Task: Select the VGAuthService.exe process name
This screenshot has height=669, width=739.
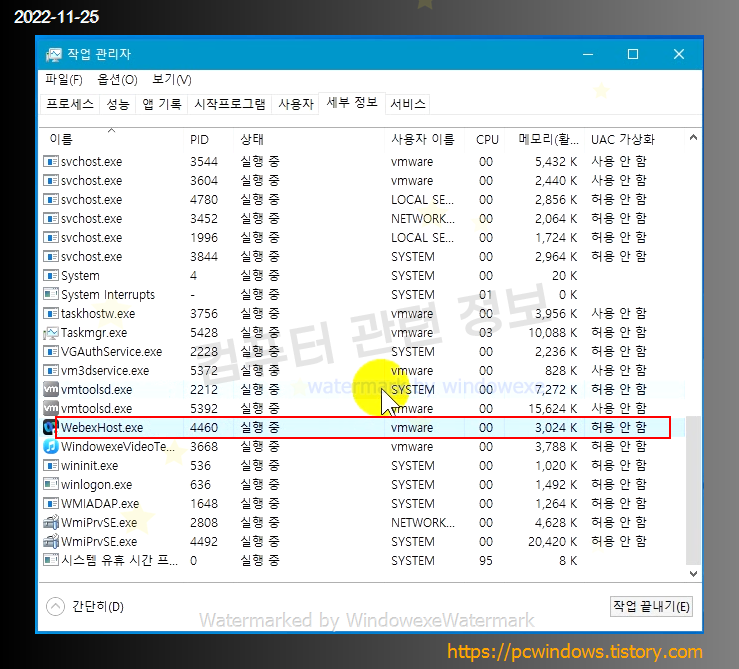Action: pos(111,352)
